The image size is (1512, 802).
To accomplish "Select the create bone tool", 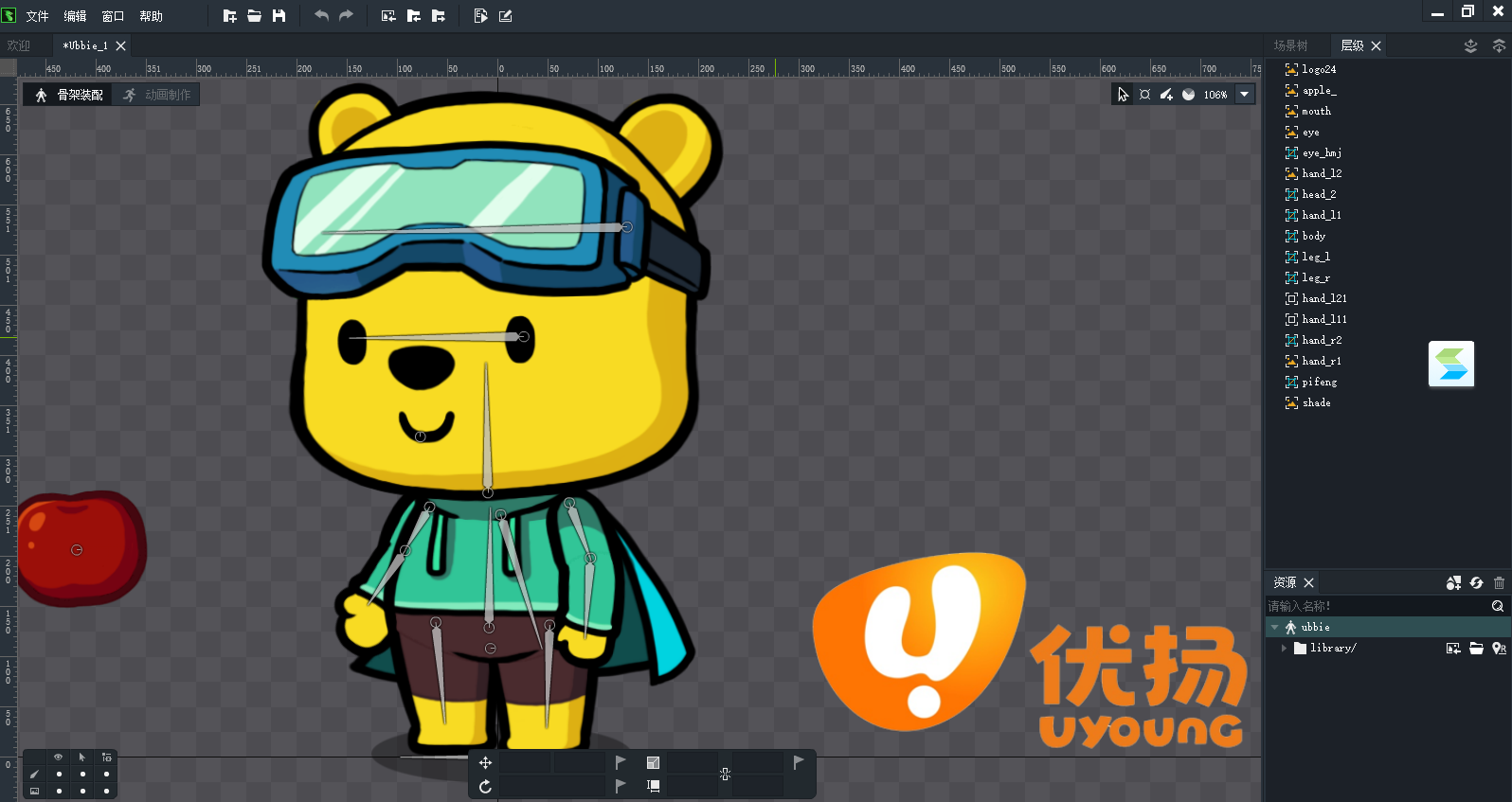I will pos(1166,95).
